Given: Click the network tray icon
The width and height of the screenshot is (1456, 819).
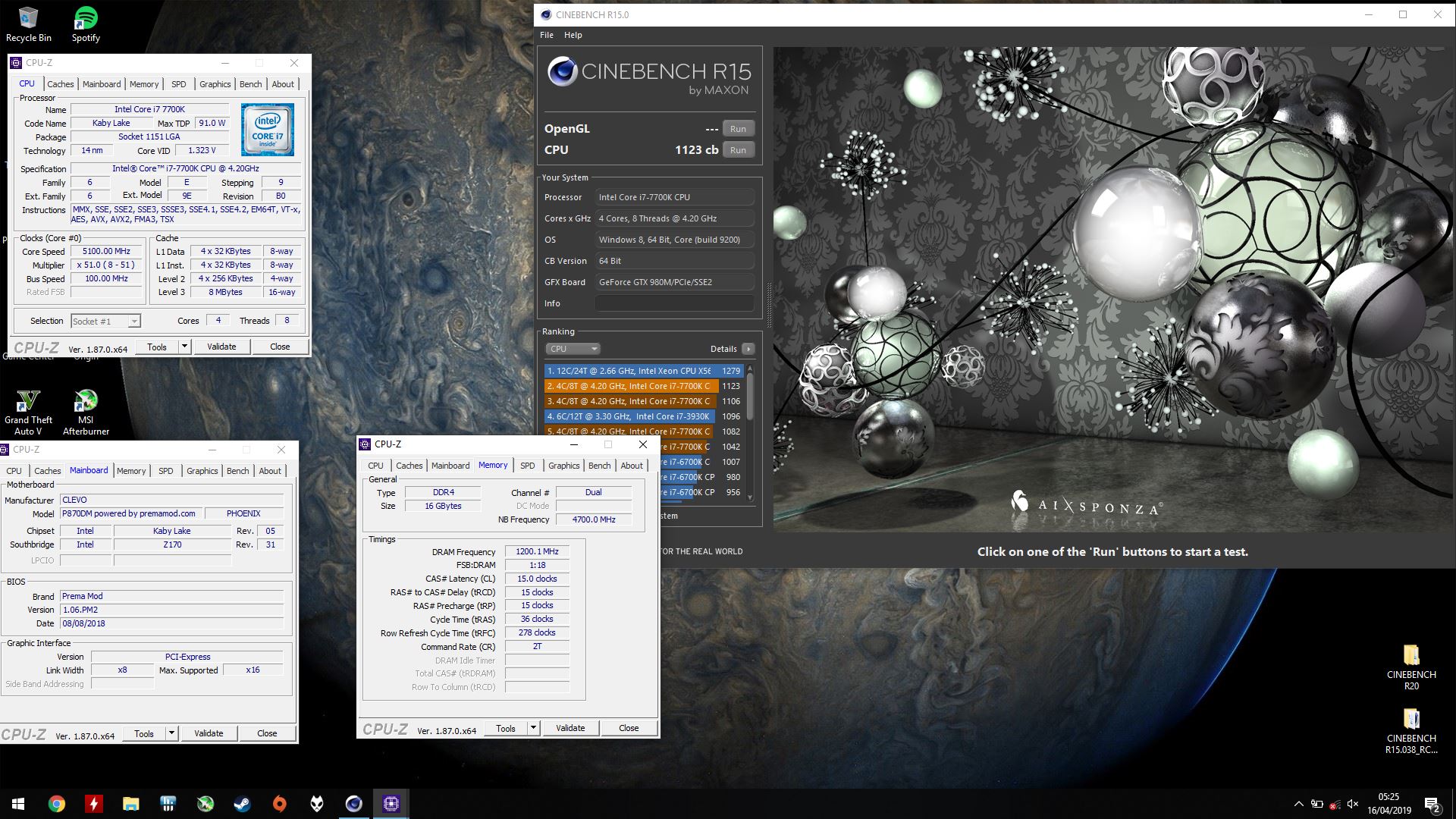Looking at the screenshot, I should tap(1335, 805).
